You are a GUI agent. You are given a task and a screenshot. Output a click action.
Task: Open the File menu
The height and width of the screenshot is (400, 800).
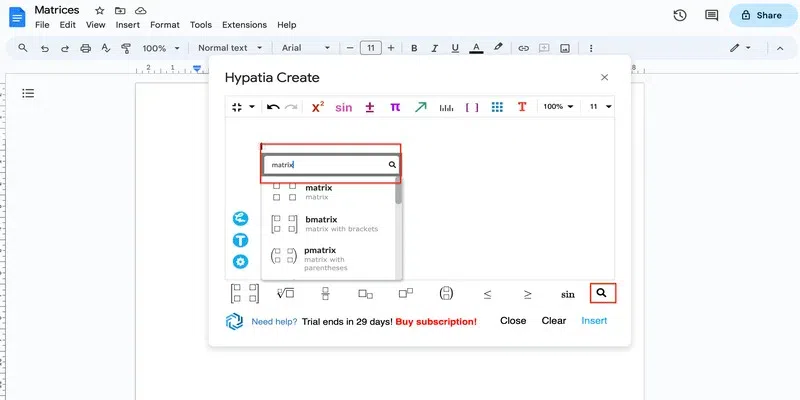tap(42, 25)
